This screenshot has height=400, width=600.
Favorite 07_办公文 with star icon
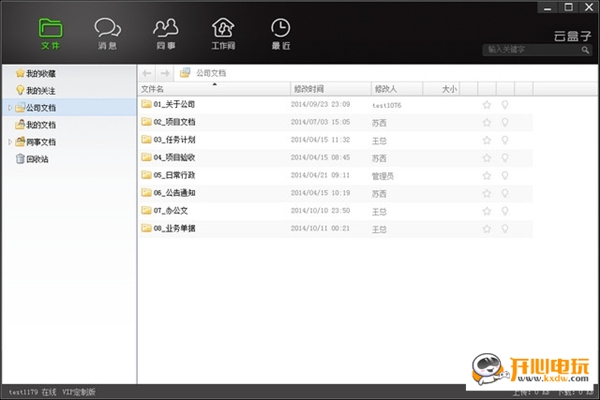[487, 211]
